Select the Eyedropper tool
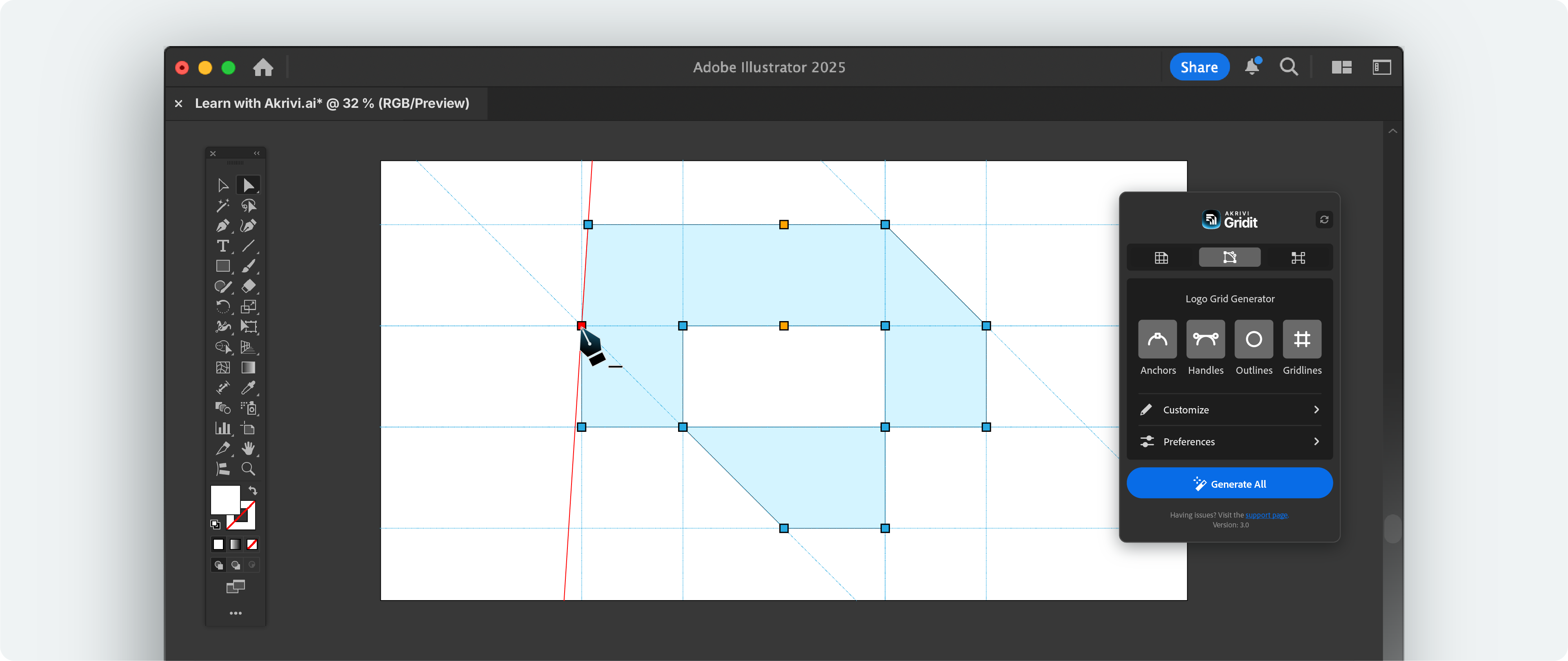This screenshot has height=661, width=1568. 248,387
